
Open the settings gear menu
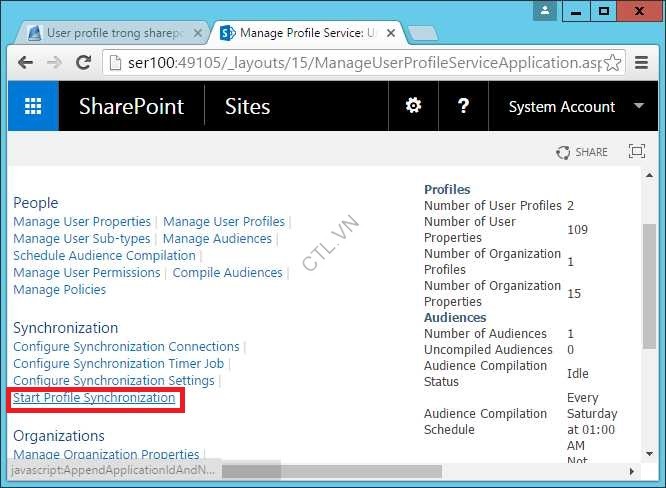(x=413, y=107)
